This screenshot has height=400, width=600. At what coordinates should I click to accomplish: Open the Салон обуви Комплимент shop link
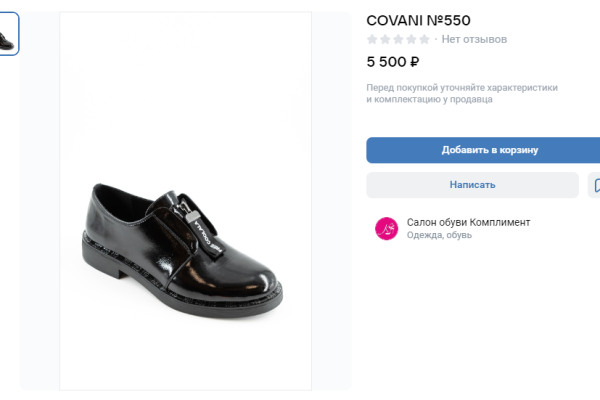(x=468, y=222)
